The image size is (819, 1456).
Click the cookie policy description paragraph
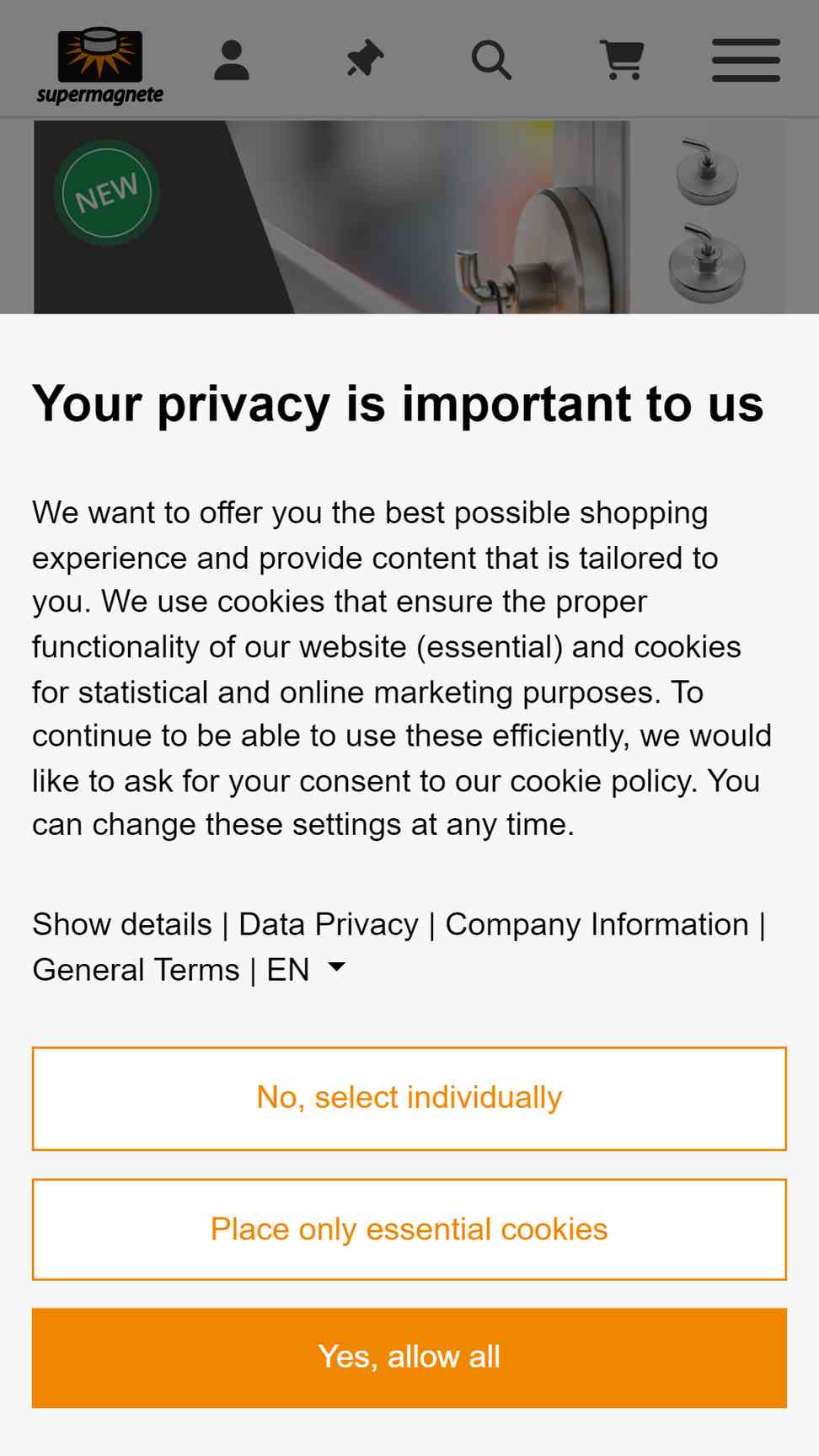point(402,668)
